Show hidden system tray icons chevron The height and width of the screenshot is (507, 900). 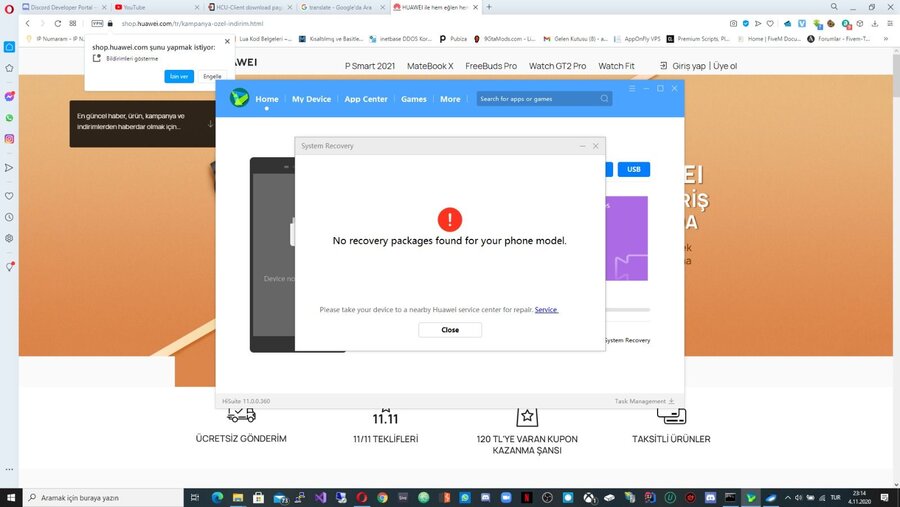tap(787, 497)
